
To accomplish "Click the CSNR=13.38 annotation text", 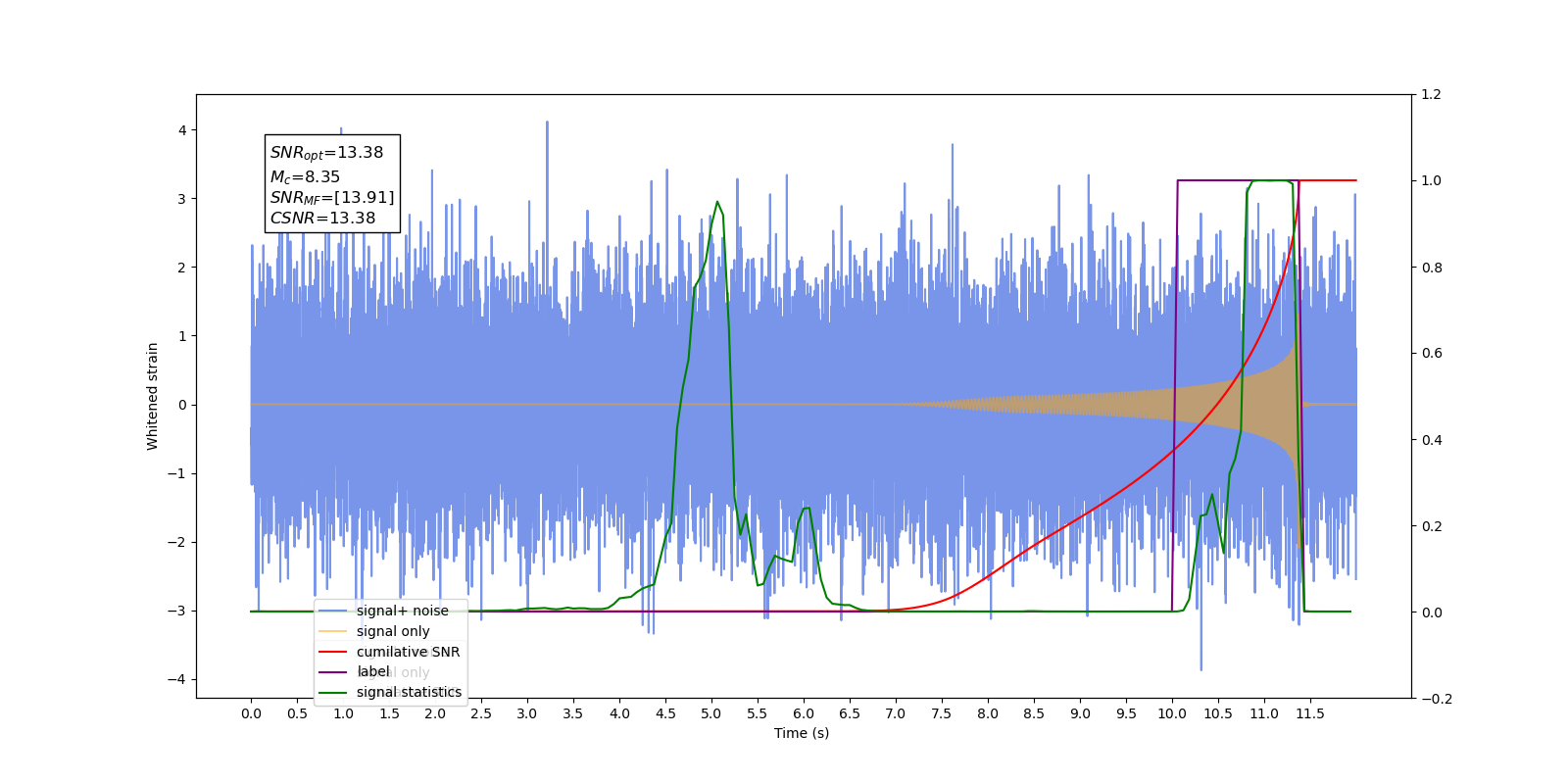I will click(322, 219).
